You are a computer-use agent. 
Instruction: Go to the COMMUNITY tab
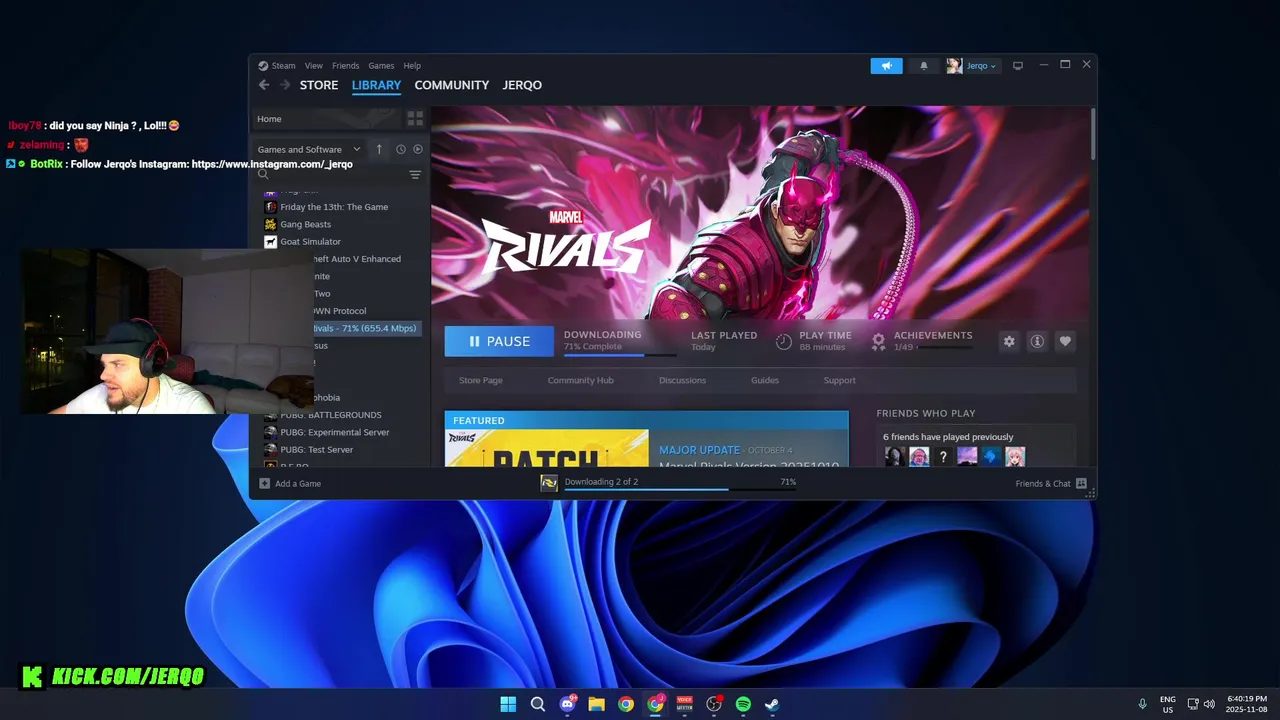click(x=452, y=85)
